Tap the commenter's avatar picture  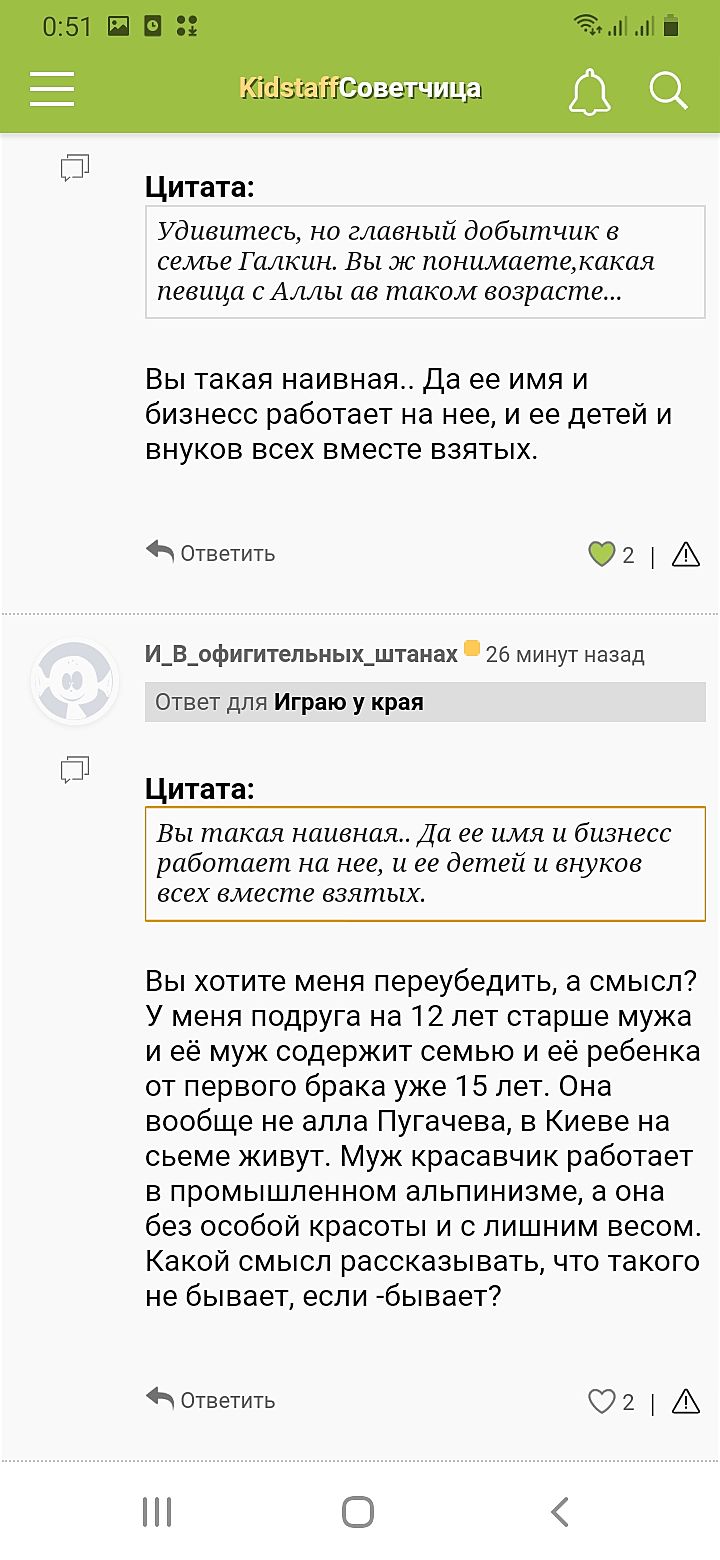click(75, 683)
